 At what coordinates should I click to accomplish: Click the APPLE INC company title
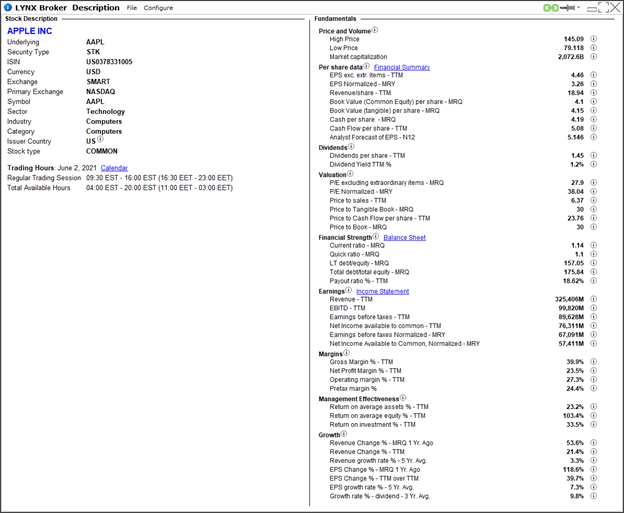(x=29, y=31)
